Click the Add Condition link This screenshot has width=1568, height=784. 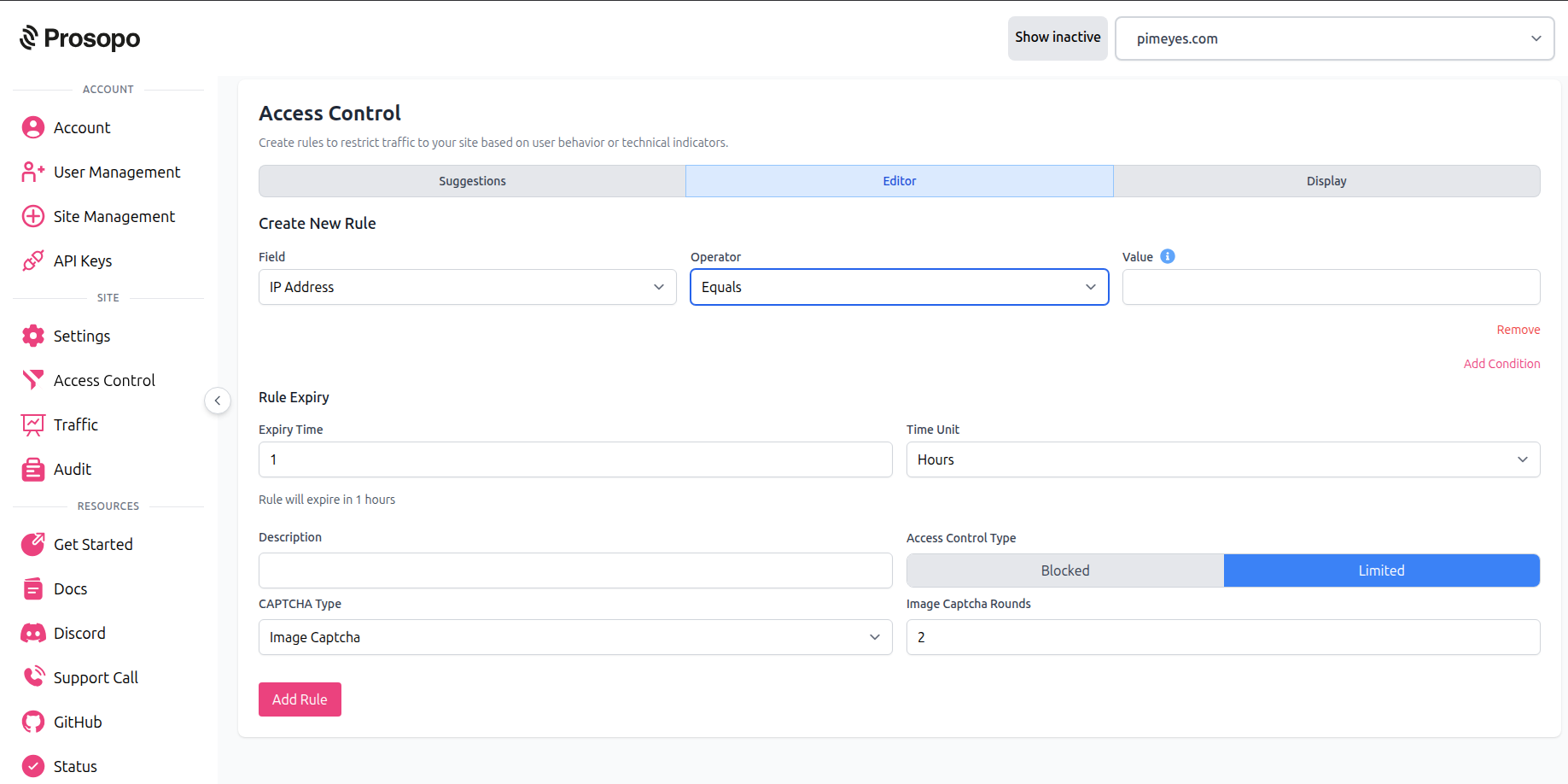(x=1501, y=364)
